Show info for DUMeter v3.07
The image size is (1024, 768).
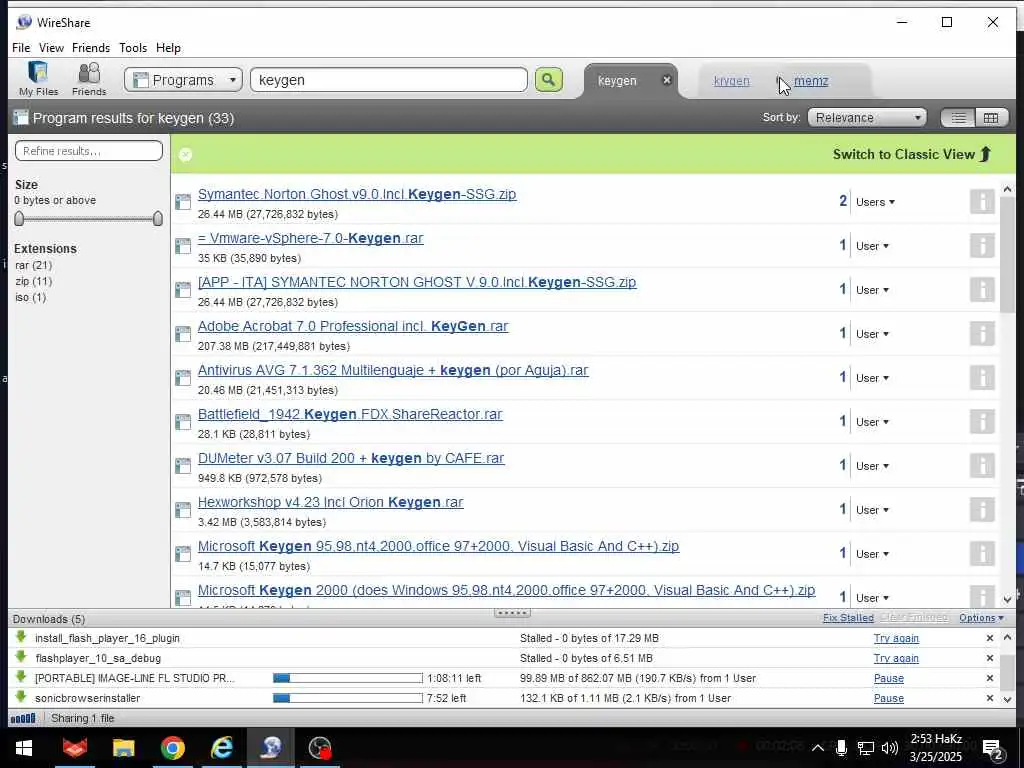tap(982, 465)
